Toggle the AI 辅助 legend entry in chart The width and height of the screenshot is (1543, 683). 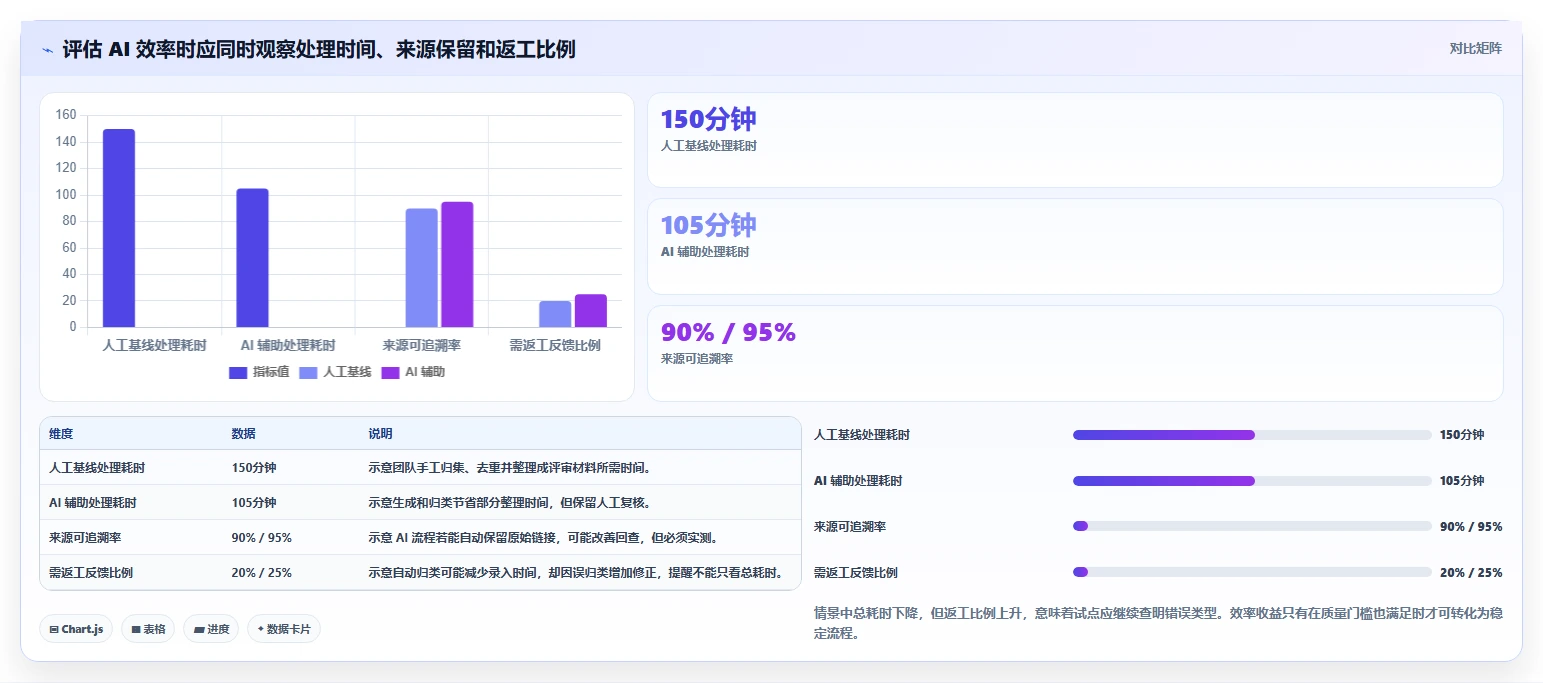(x=413, y=372)
